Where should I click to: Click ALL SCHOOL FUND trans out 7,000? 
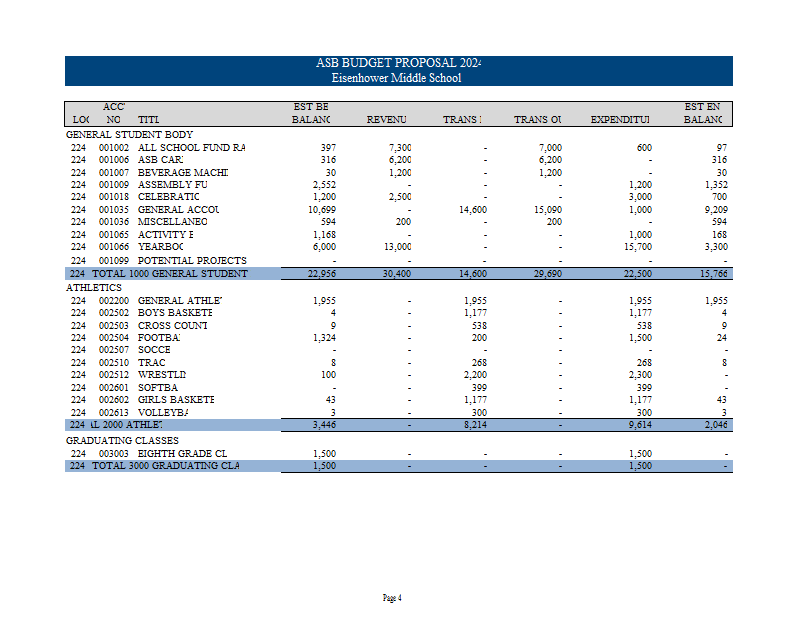550,147
